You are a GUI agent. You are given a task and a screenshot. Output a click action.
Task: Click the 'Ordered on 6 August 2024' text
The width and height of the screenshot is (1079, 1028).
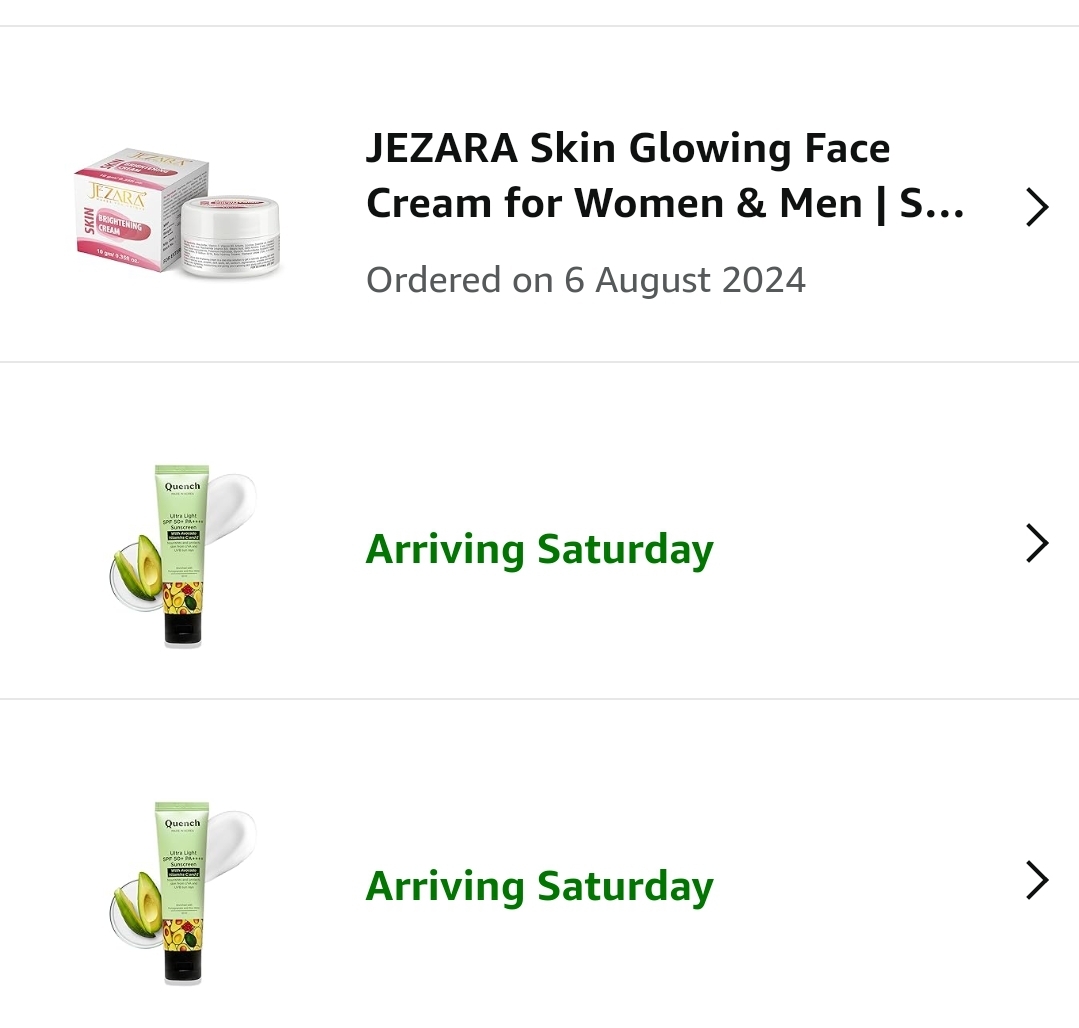pos(586,280)
